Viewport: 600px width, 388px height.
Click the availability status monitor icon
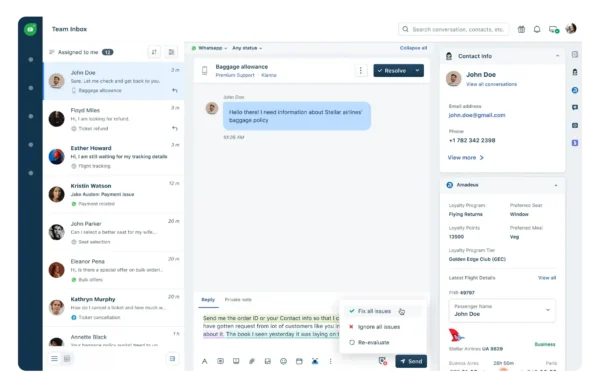pyautogui.click(x=554, y=29)
